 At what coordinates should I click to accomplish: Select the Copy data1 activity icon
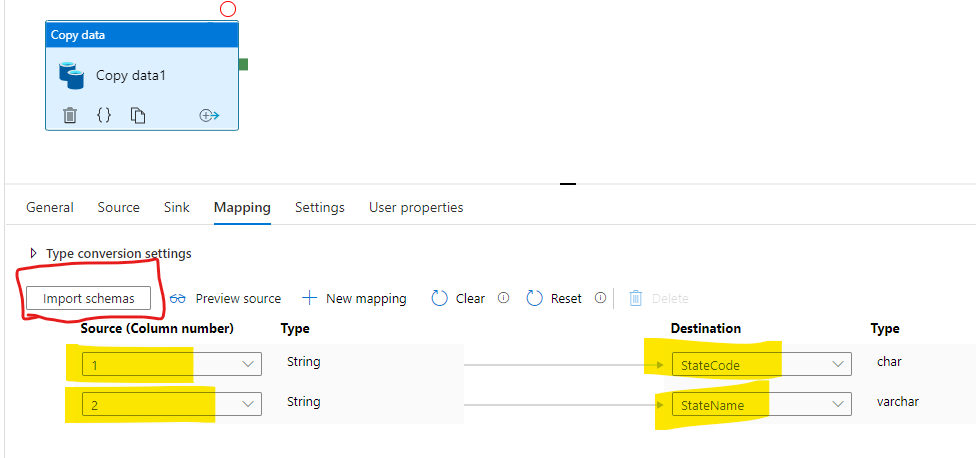(71, 75)
